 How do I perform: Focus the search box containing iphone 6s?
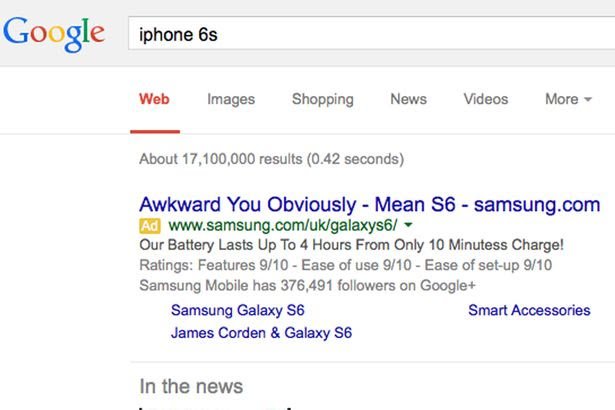[x=371, y=33]
